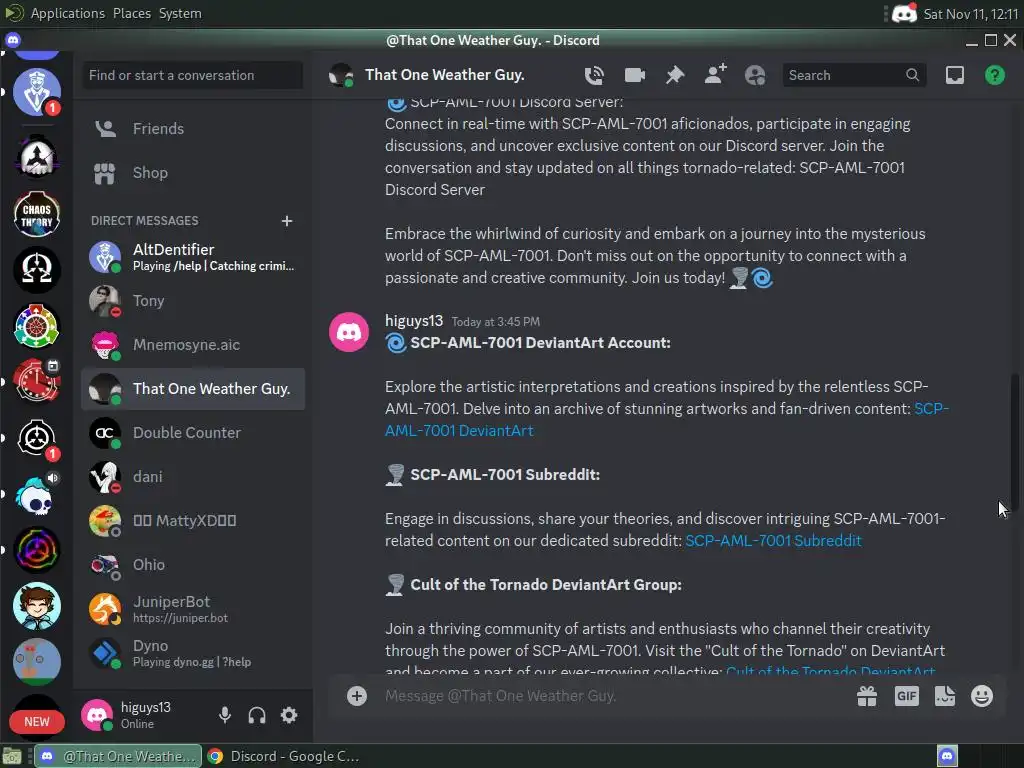The height and width of the screenshot is (768, 1024).
Task: Open Friends in the sidebar
Action: 193,129
